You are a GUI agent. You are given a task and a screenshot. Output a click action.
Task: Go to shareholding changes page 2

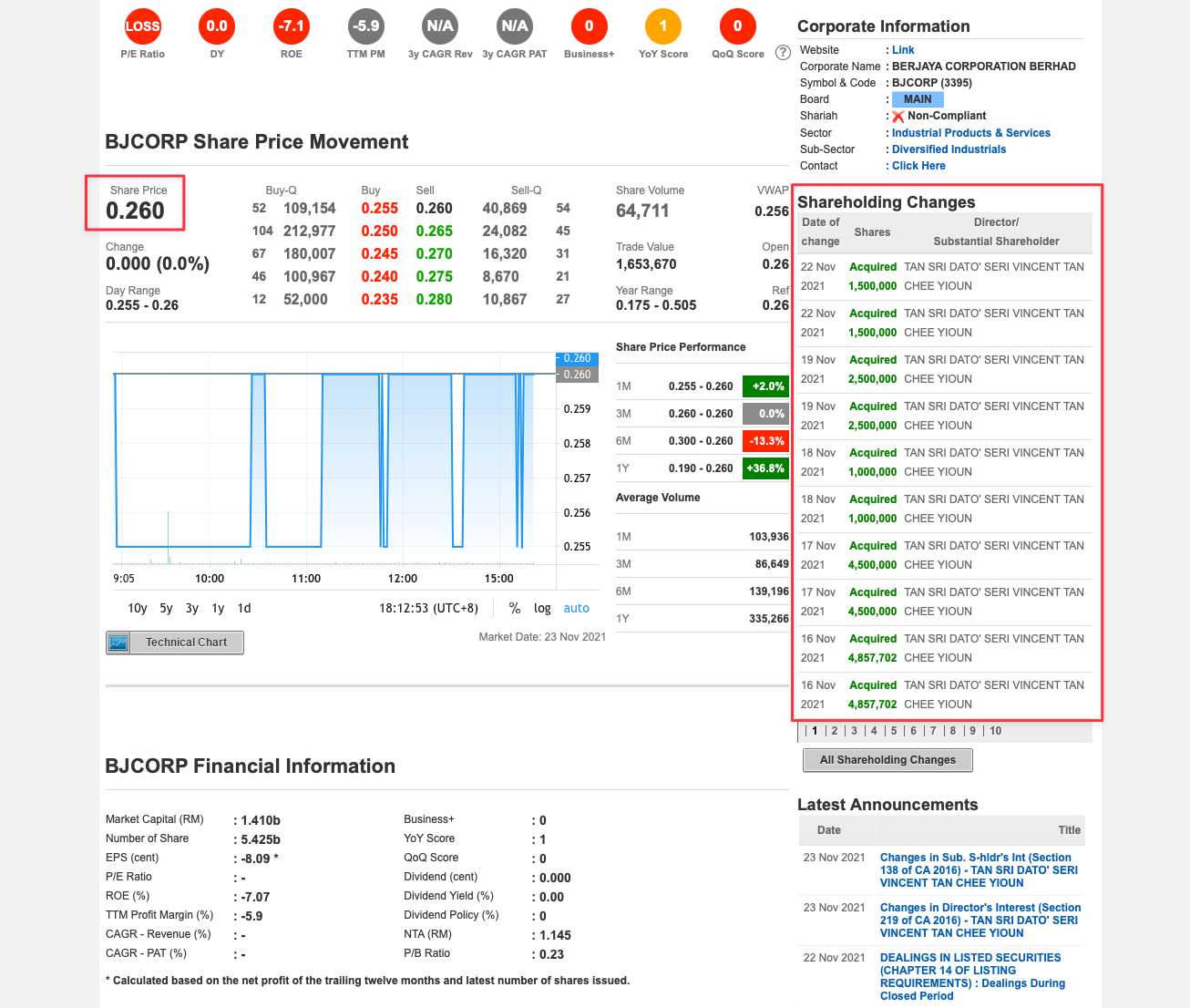pos(835,731)
